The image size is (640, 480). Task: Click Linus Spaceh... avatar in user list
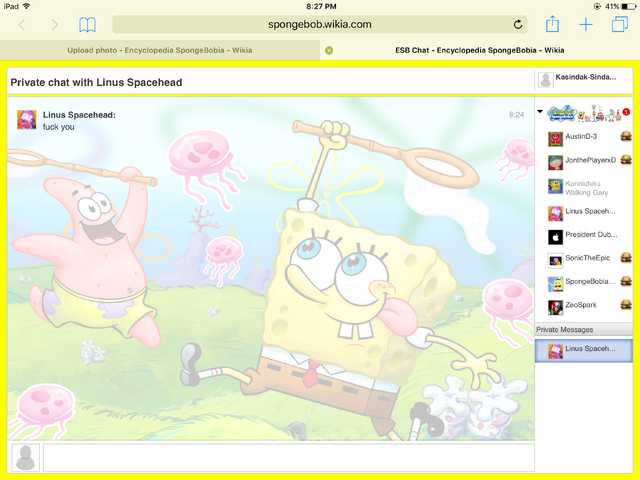pos(555,213)
